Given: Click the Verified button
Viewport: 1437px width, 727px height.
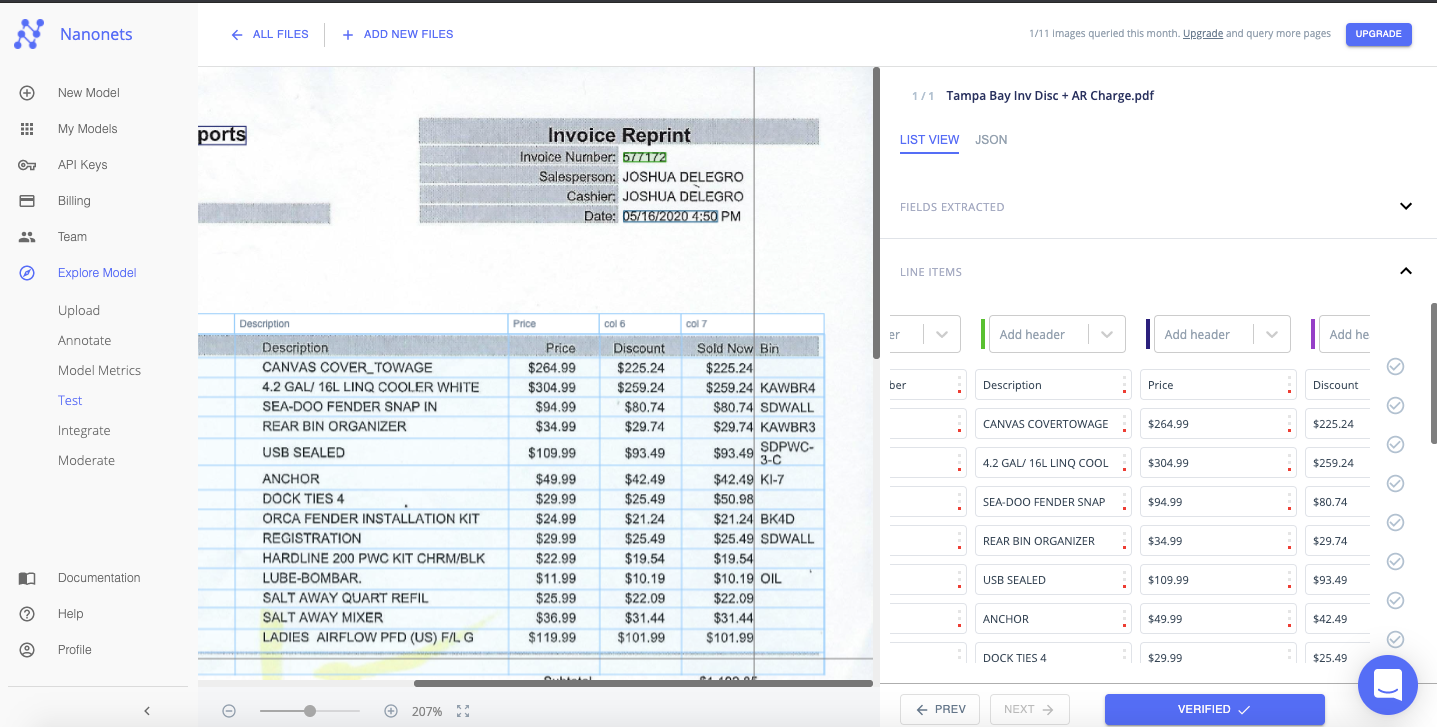Looking at the screenshot, I should click(x=1214, y=709).
